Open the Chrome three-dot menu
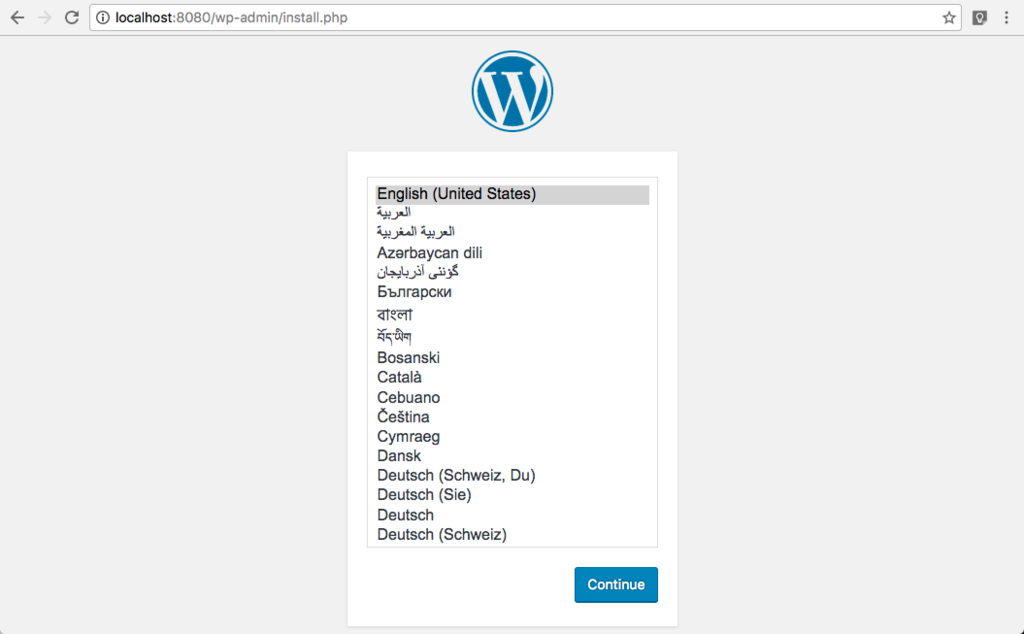This screenshot has width=1024, height=634. click(1006, 18)
